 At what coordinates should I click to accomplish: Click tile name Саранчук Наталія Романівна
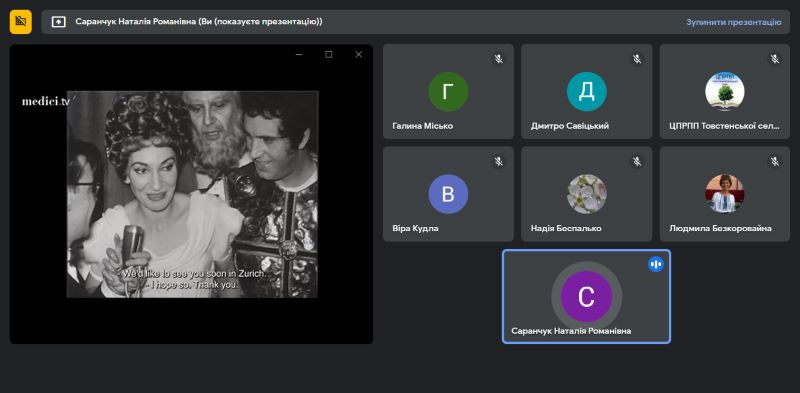pos(571,331)
